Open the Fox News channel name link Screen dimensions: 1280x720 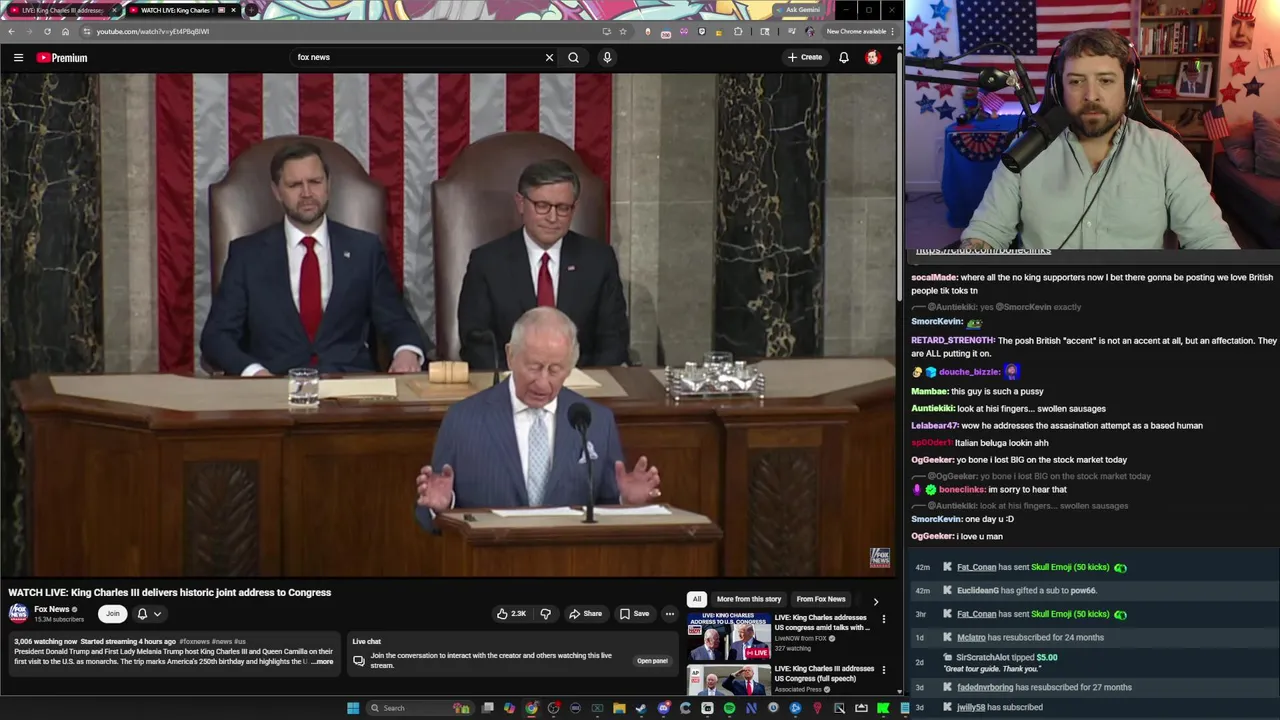click(x=52, y=609)
